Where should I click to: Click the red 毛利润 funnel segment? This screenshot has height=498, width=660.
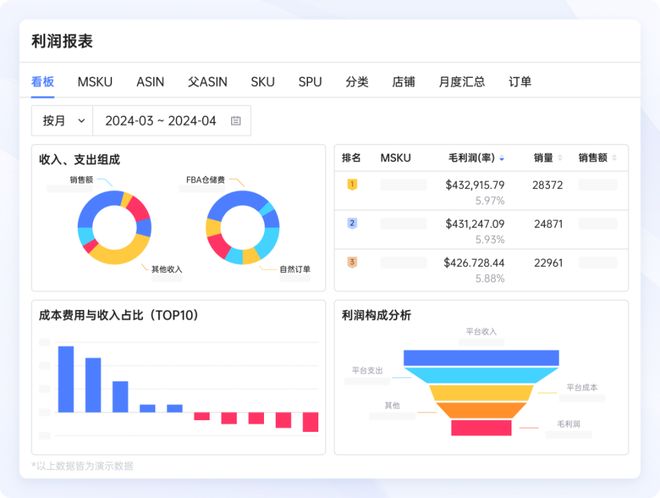point(481,428)
